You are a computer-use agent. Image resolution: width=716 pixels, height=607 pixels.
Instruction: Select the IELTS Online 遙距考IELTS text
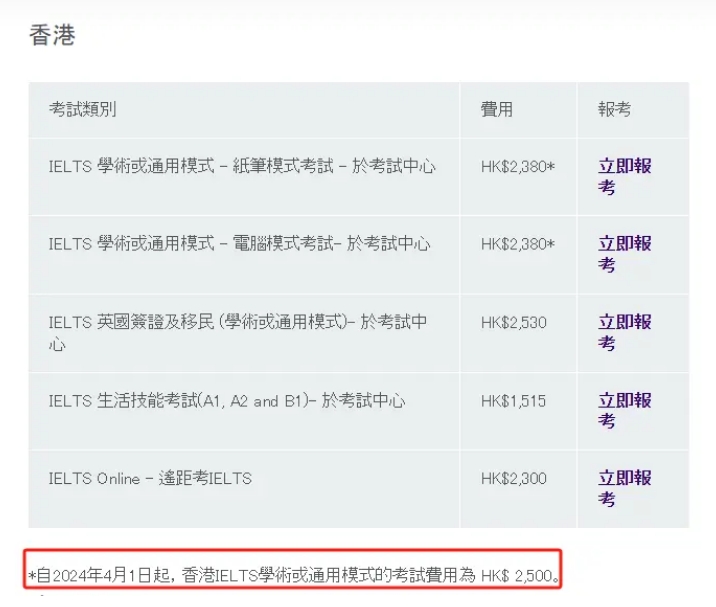click(x=150, y=478)
